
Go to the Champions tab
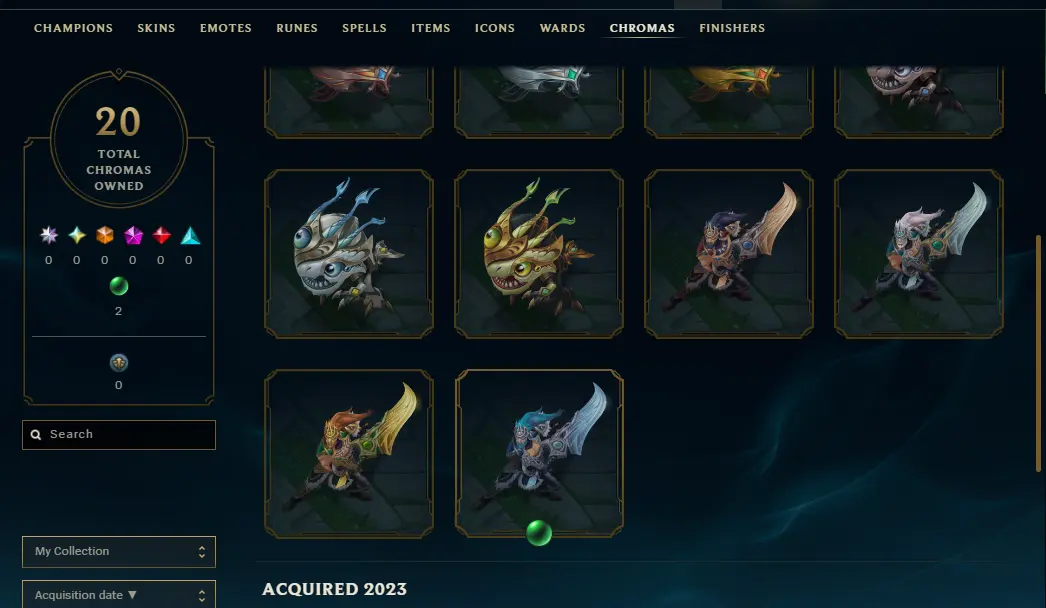pos(73,28)
